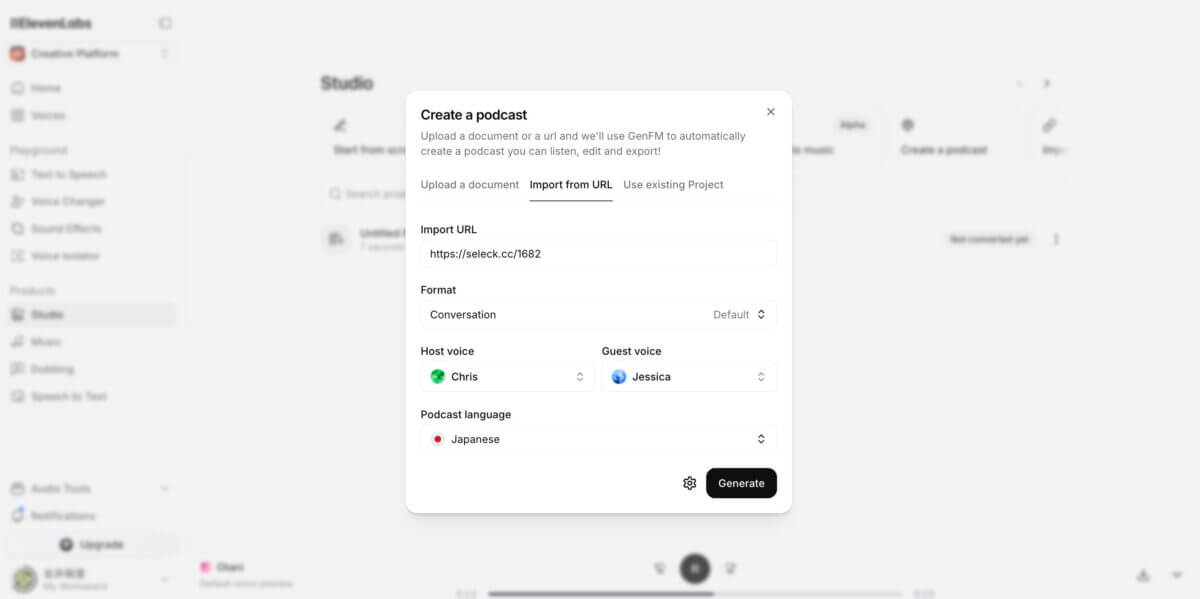
Task: Pause playback with center player button
Action: tap(695, 569)
